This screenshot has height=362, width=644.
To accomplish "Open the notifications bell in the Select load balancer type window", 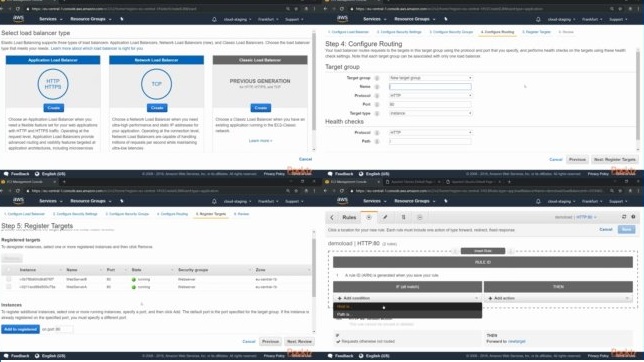I will pyautogui.click(x=214, y=19).
